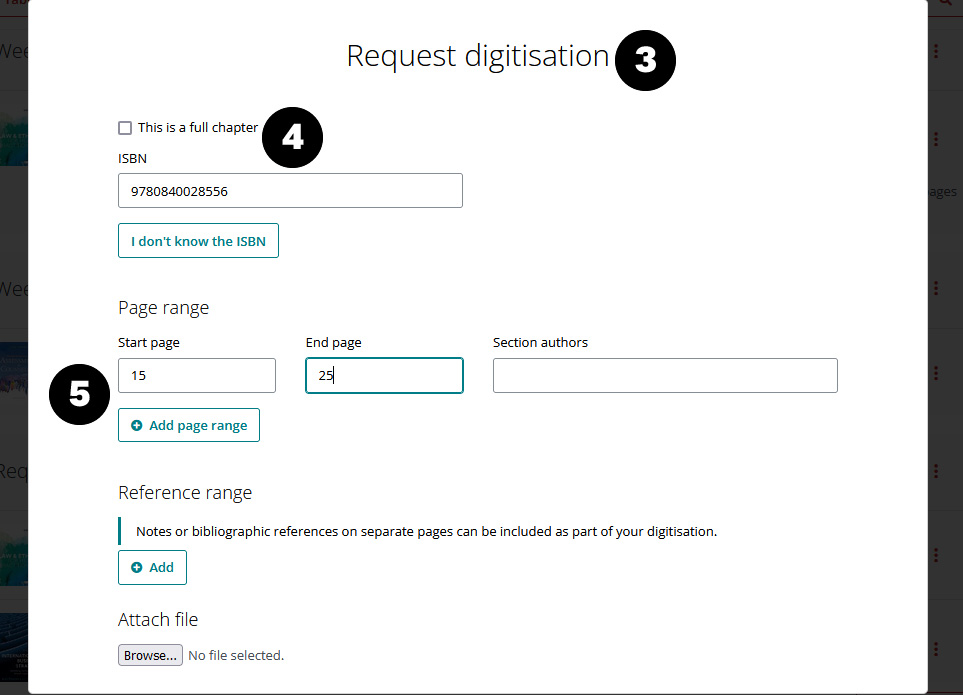Click the plus icon in the reference Add button
This screenshot has width=963, height=695.
click(x=137, y=567)
